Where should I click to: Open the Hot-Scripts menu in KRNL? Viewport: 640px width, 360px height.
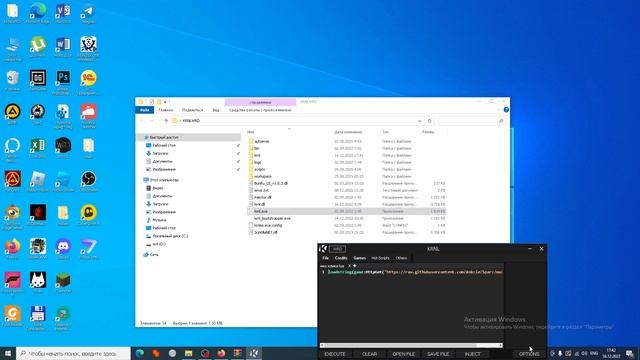tap(380, 258)
